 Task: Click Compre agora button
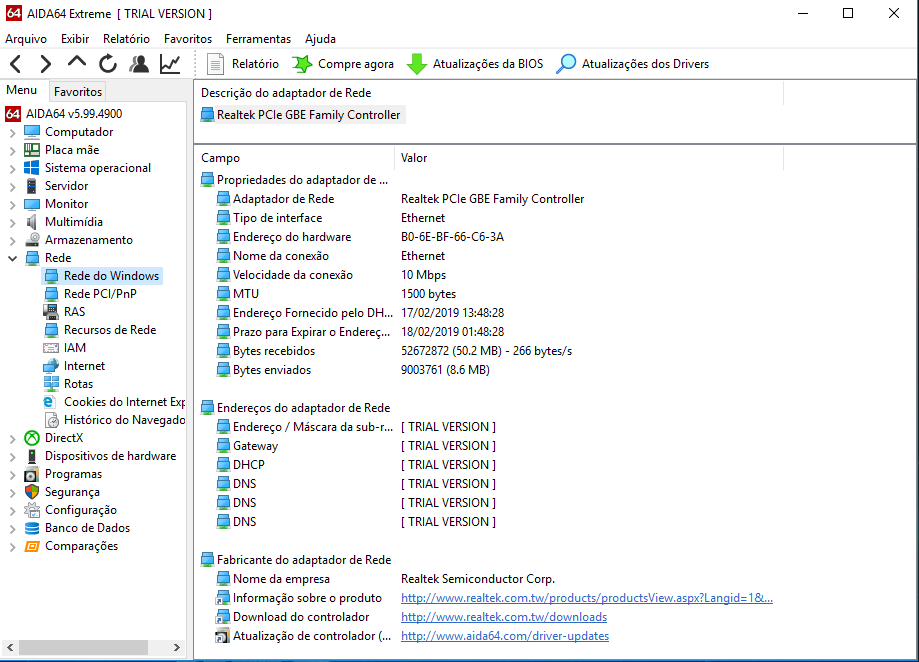tap(342, 64)
